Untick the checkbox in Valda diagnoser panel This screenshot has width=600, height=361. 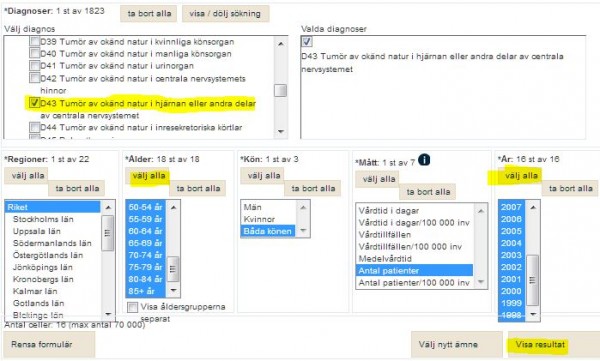click(x=307, y=41)
